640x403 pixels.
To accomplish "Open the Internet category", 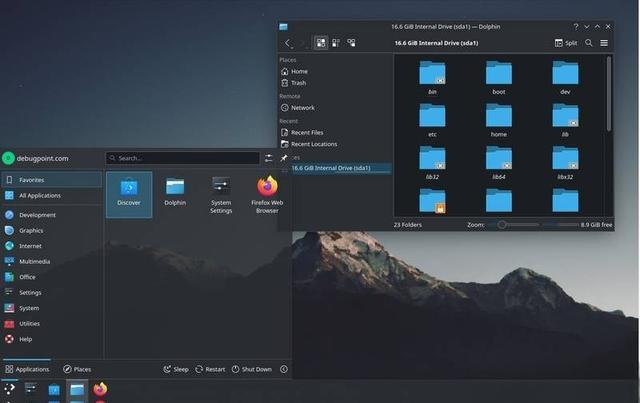I will pyautogui.click(x=51, y=246).
